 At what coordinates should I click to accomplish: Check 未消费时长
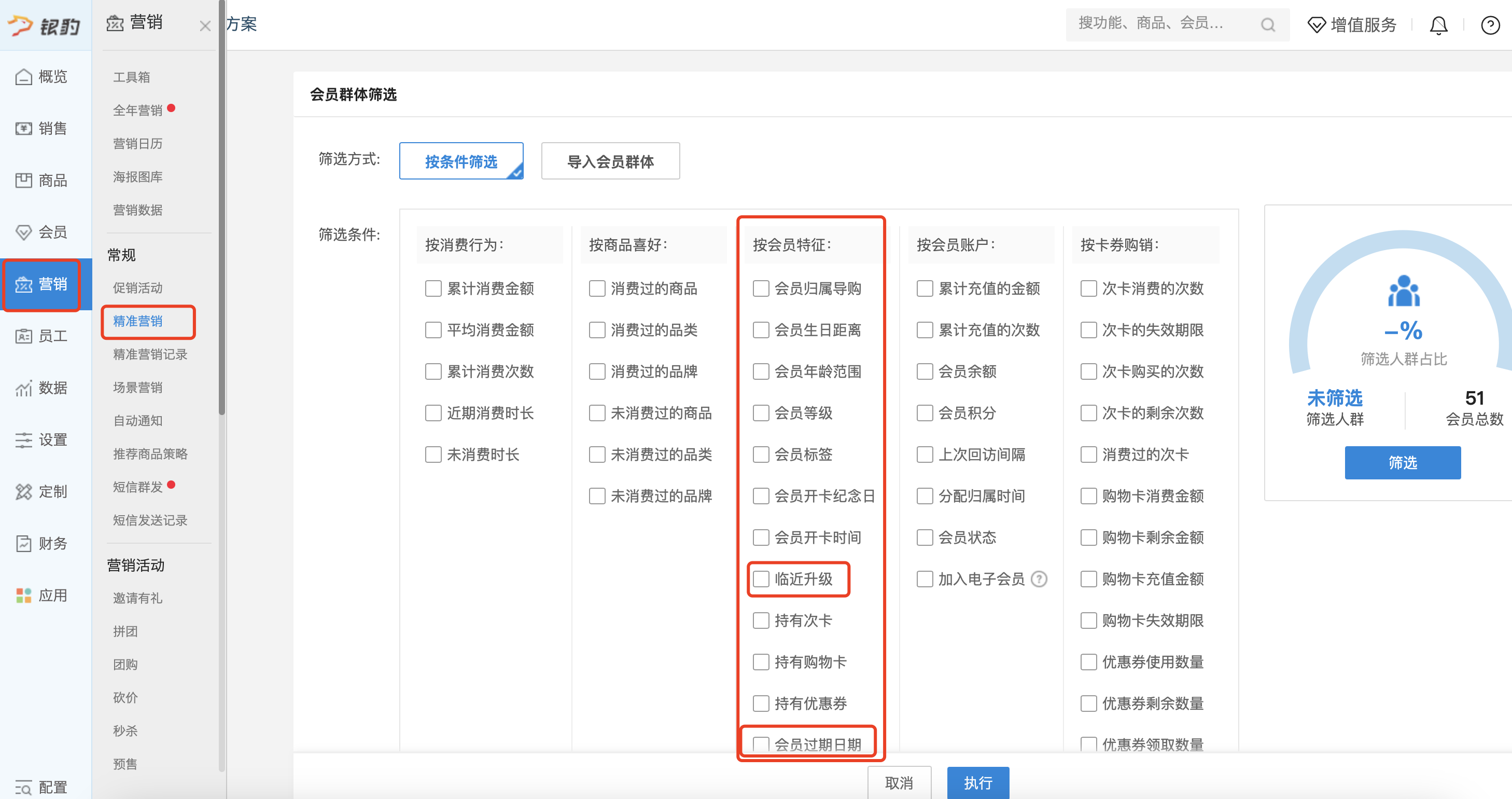click(x=433, y=454)
